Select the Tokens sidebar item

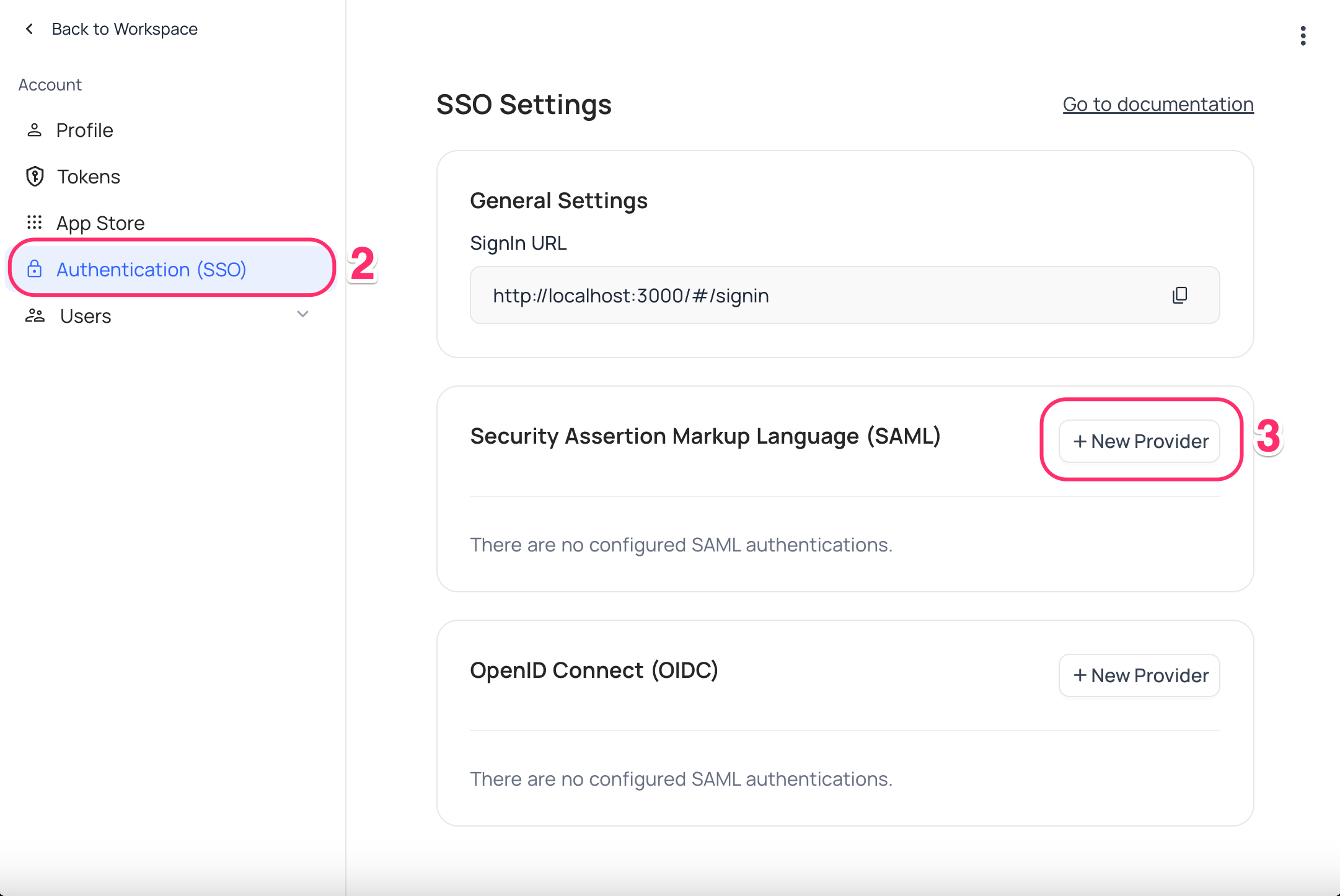point(87,176)
